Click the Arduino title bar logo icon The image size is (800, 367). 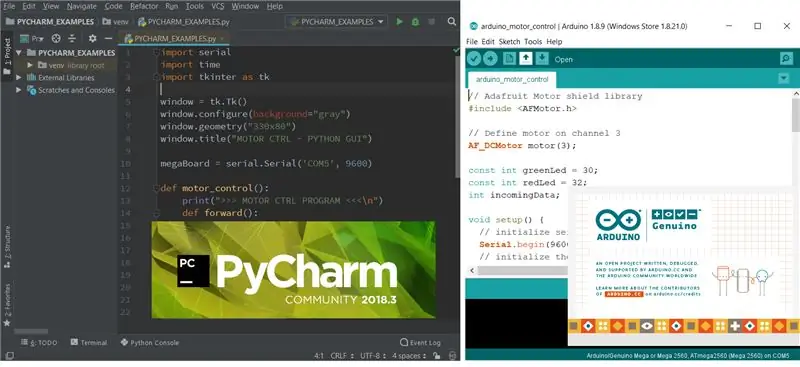coord(473,26)
